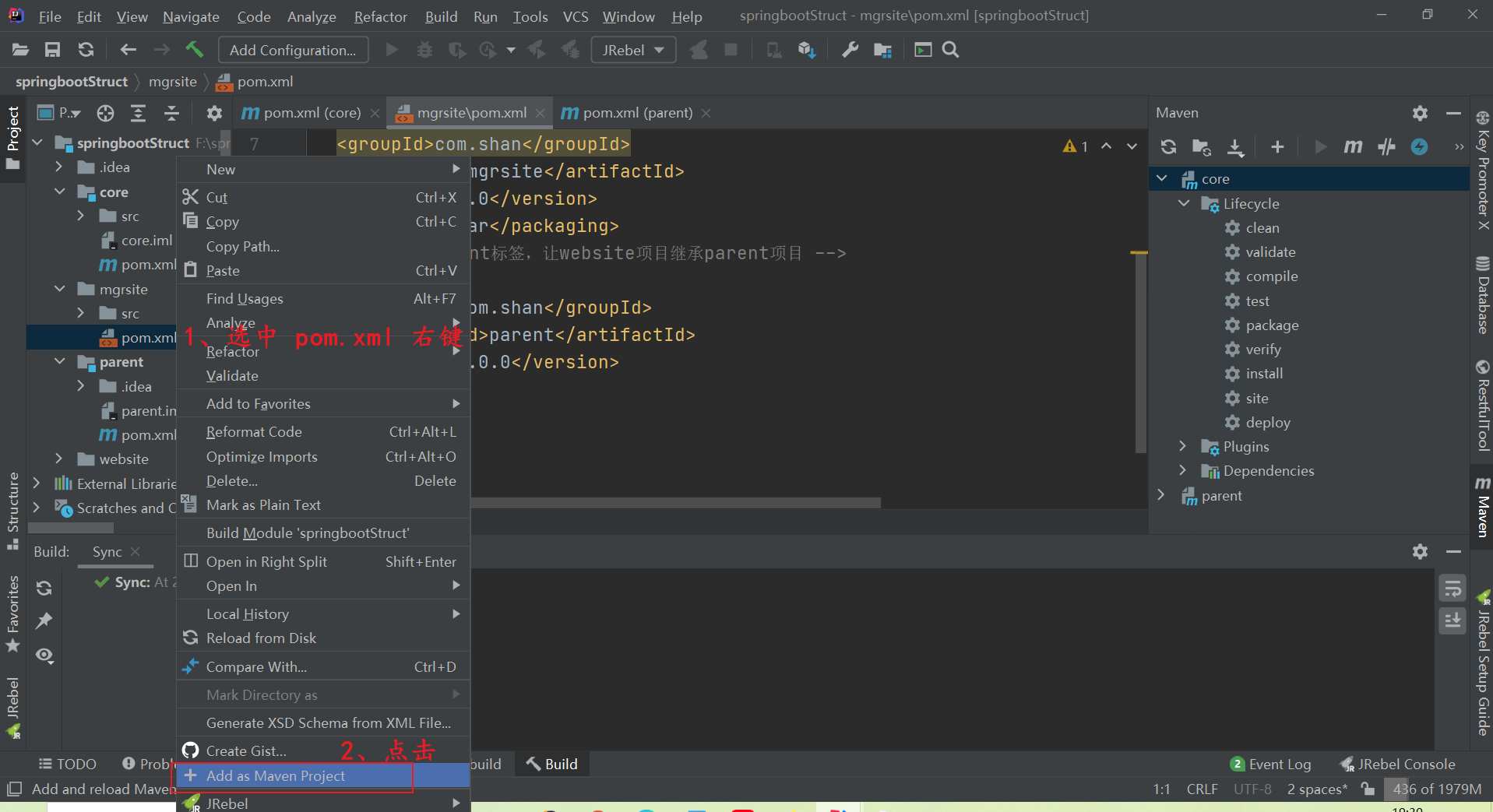Expand the .idea folder under springbootStruct

point(59,167)
